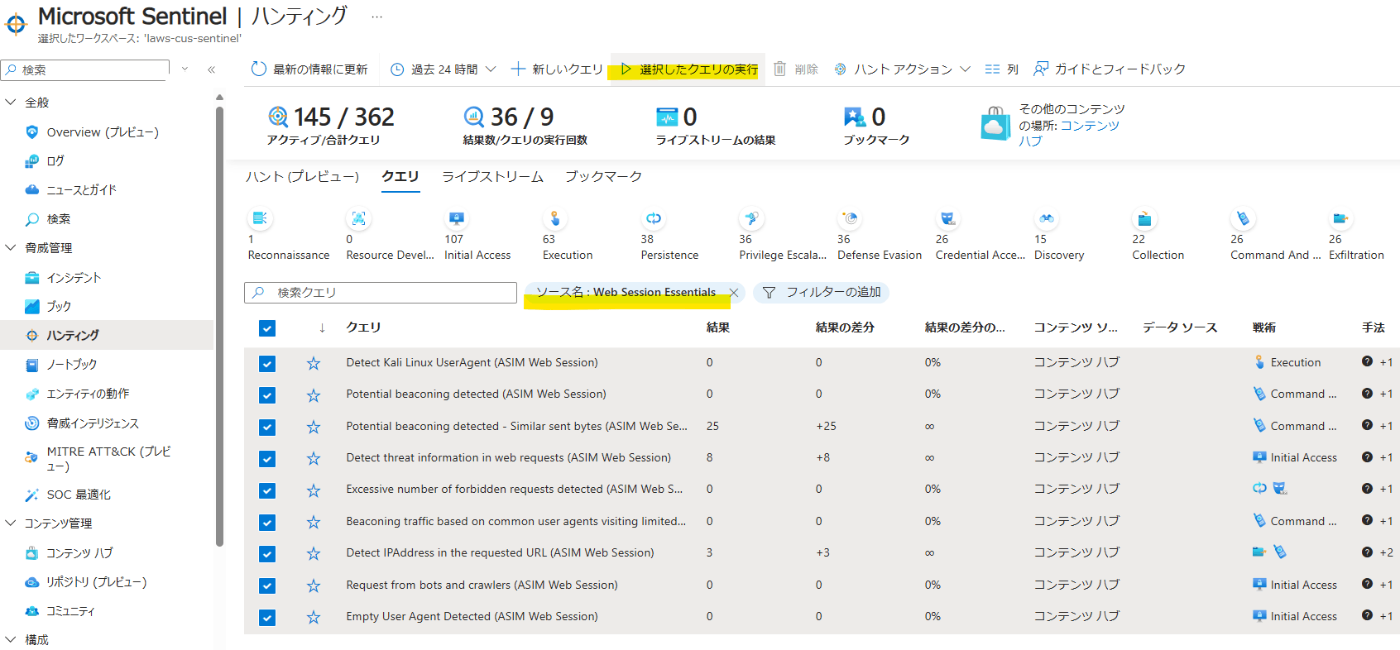Uncheck the Empty User Agent Detected row
Image resolution: width=1400 pixels, height=650 pixels.
(x=267, y=617)
